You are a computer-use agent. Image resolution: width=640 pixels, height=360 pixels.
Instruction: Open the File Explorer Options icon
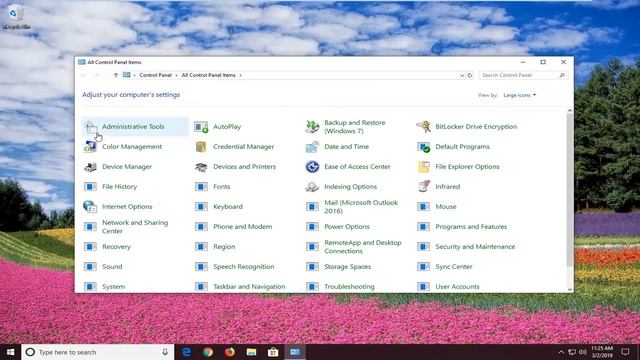pyautogui.click(x=423, y=167)
